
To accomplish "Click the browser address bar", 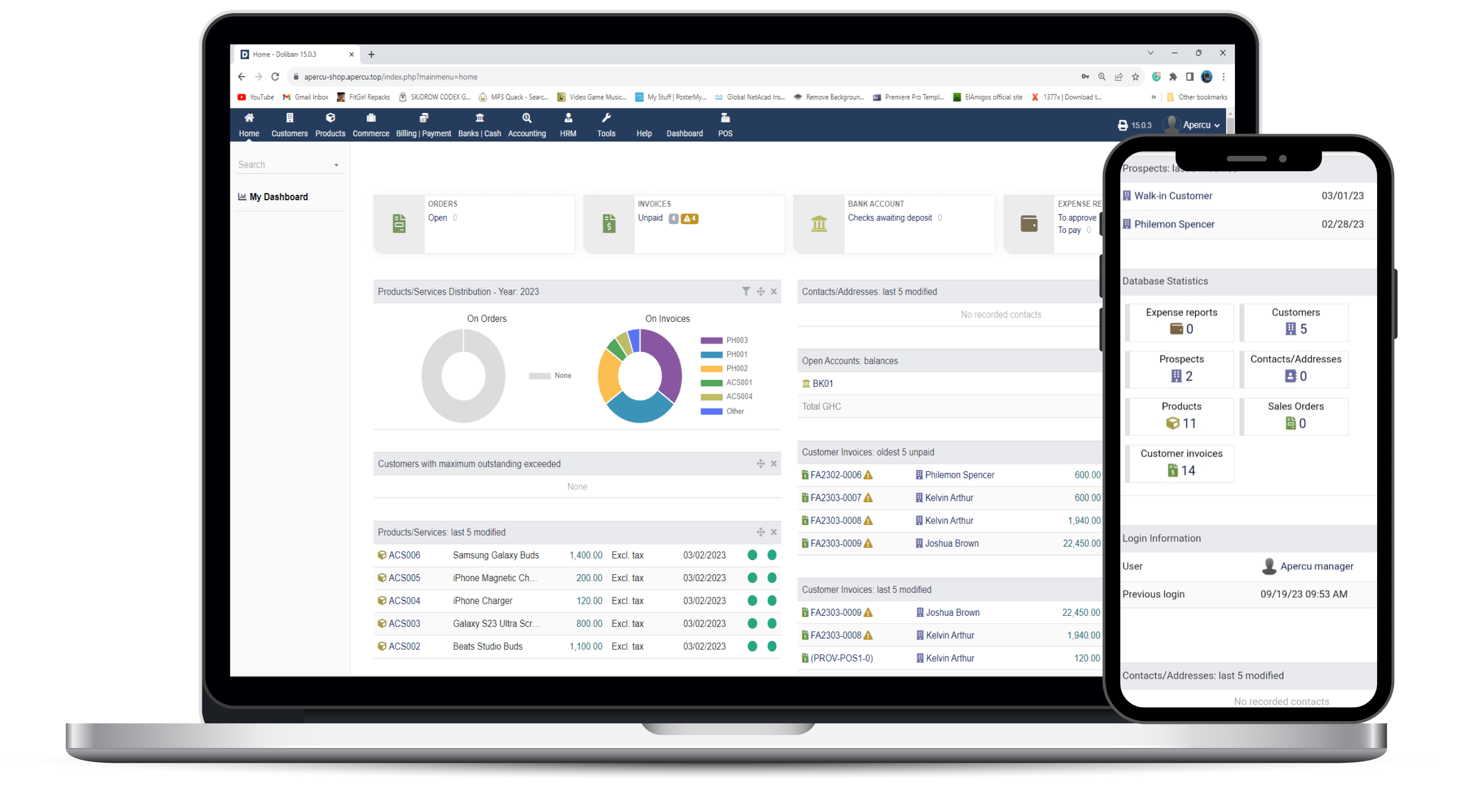I will coord(680,76).
